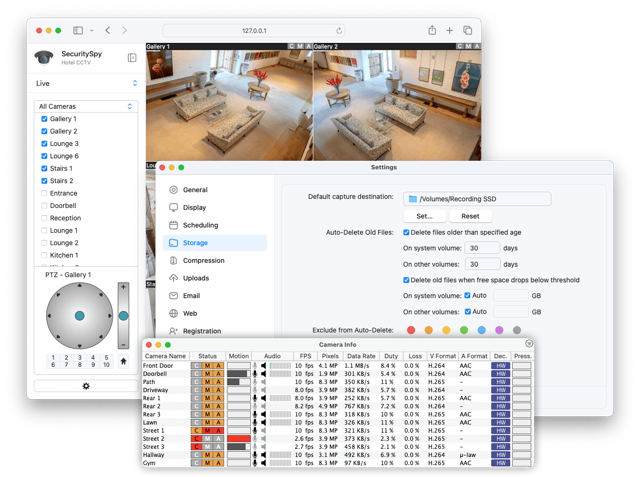
Task: Click Reset for capture destination
Action: (x=470, y=216)
